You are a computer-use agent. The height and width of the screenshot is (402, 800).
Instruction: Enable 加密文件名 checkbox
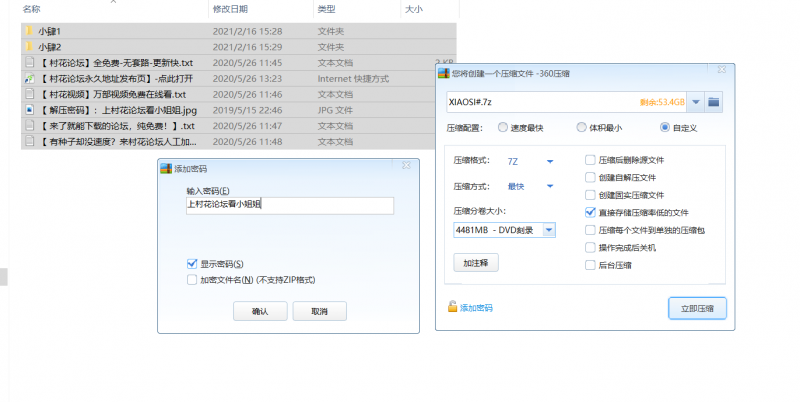click(192, 280)
